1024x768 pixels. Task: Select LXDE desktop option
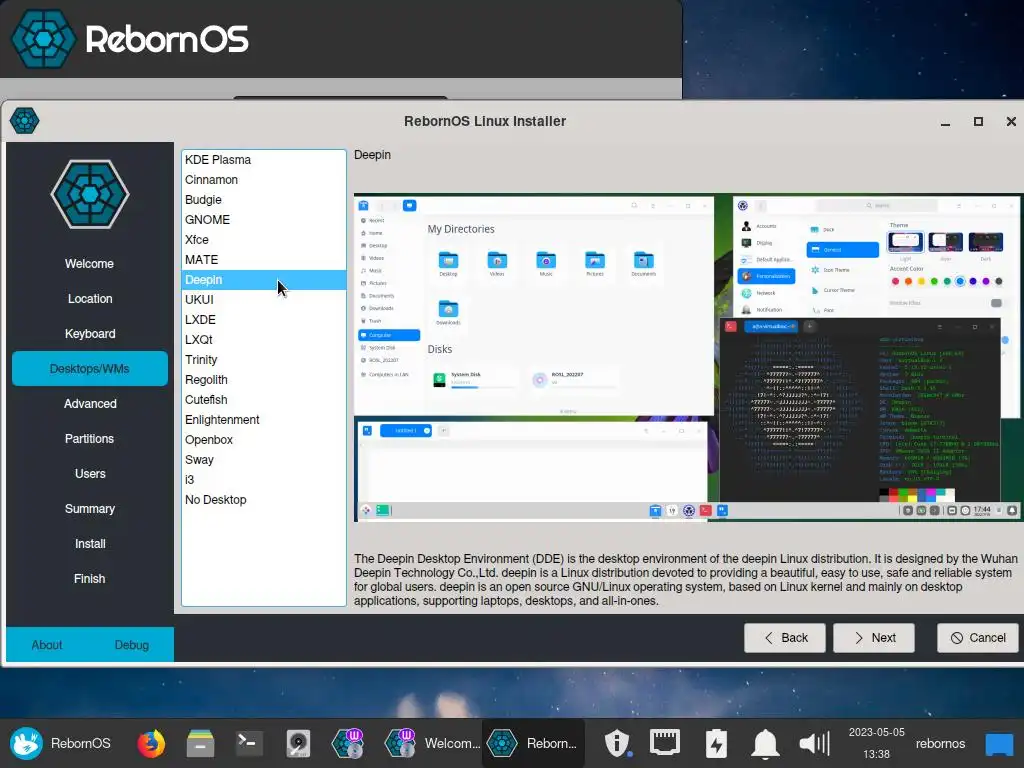[x=264, y=319]
